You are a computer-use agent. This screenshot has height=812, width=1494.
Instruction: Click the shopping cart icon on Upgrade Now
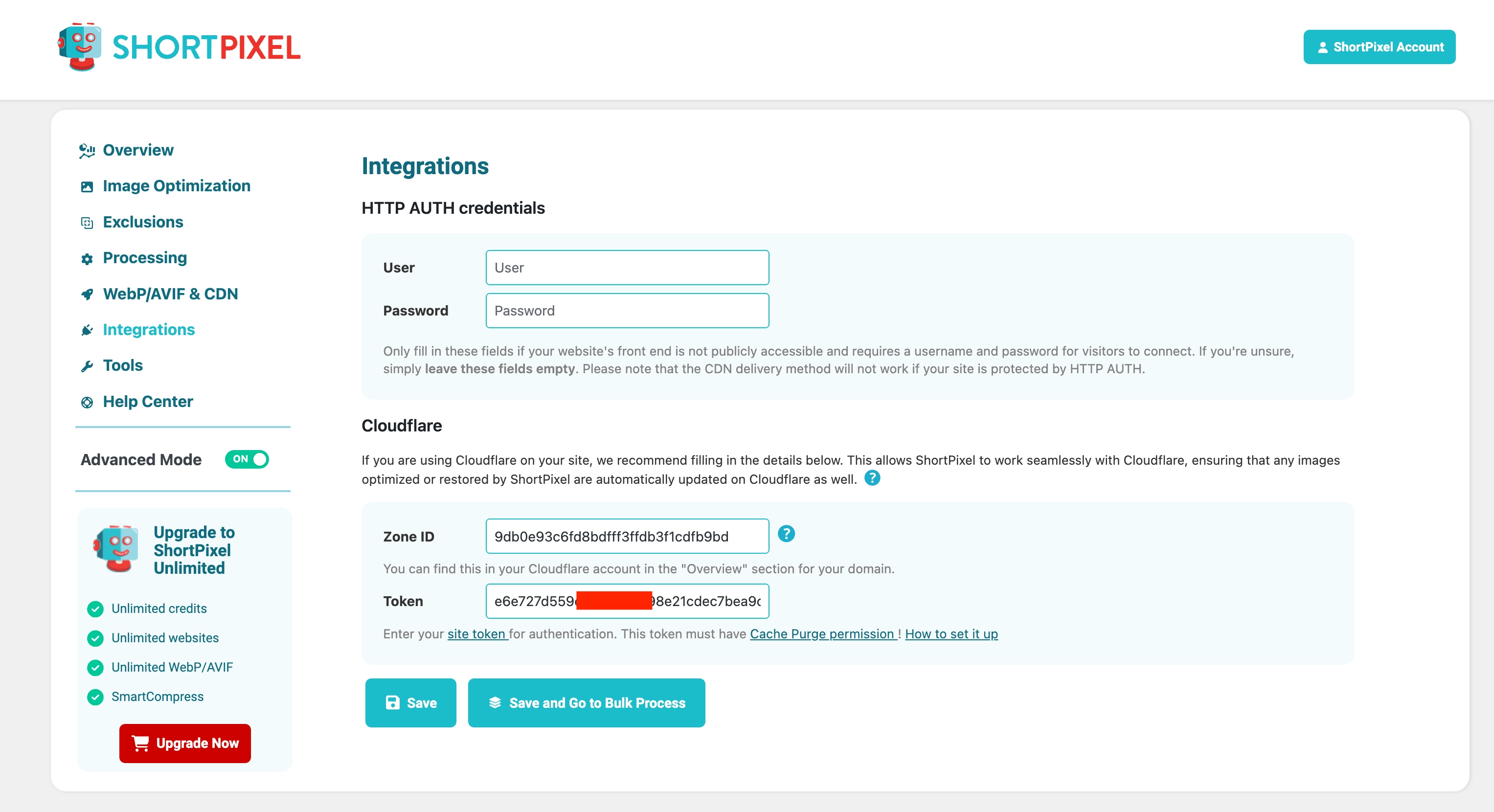pyautogui.click(x=140, y=743)
